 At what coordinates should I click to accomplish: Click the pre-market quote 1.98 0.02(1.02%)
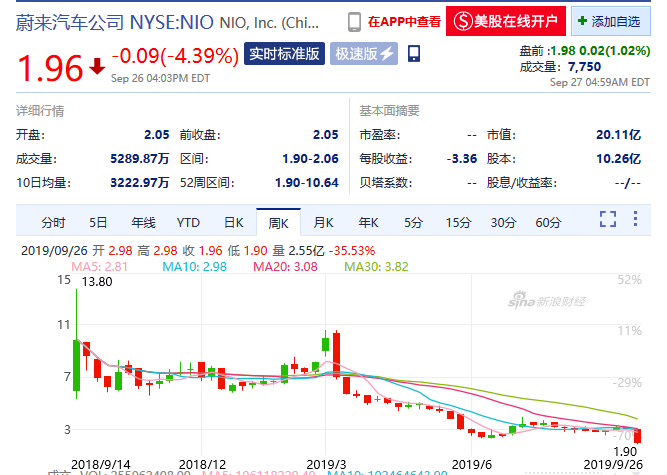pos(600,51)
